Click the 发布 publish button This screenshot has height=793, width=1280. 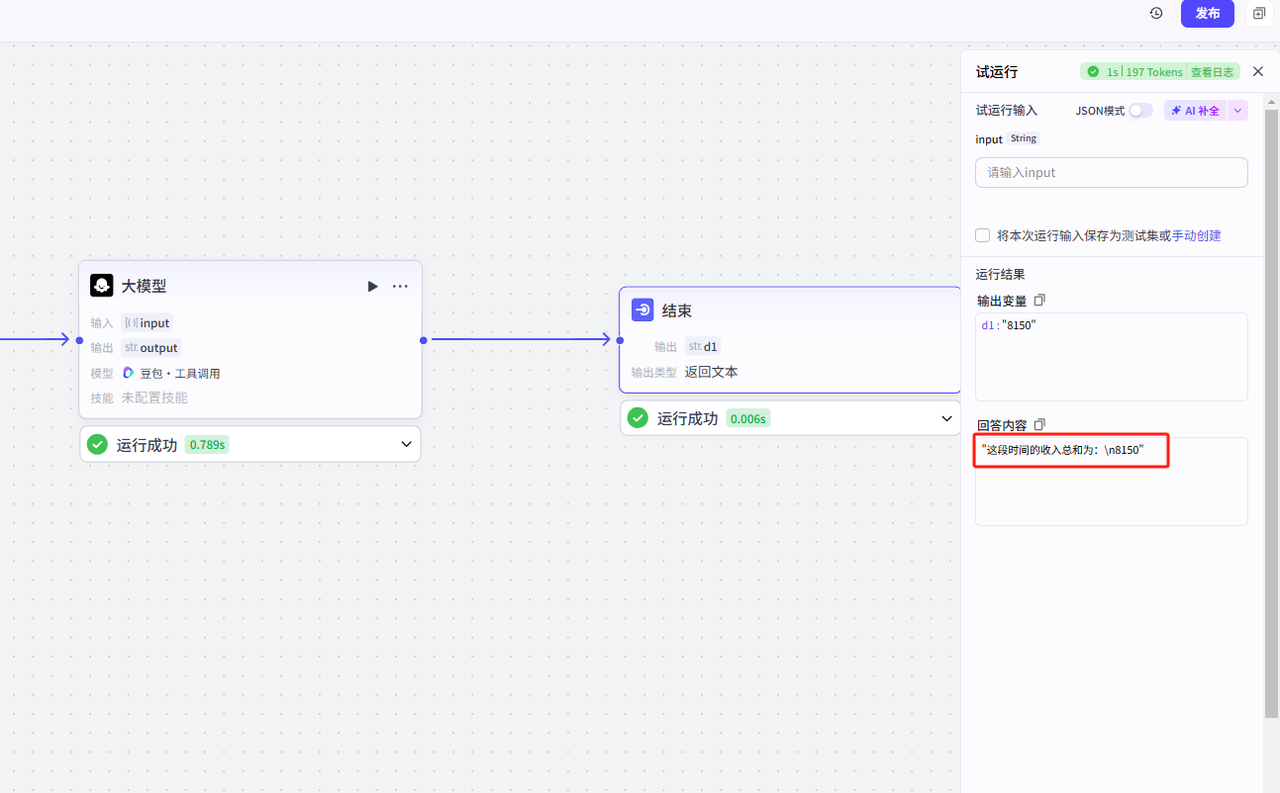click(x=1207, y=14)
